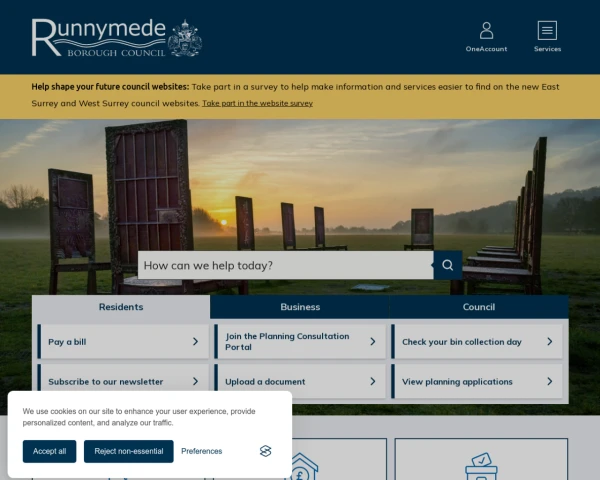Accept all cookies

click(x=49, y=451)
